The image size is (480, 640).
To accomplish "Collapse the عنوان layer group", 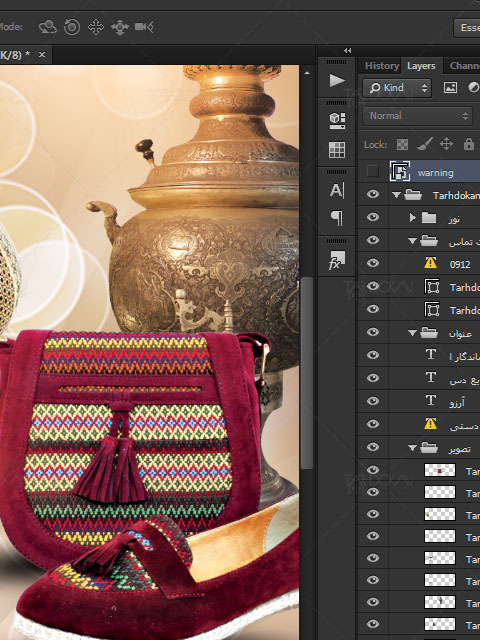I will [412, 333].
